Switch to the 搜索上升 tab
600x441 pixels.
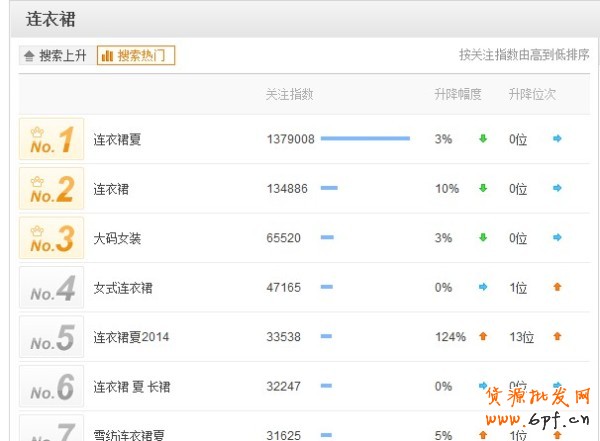click(55, 56)
